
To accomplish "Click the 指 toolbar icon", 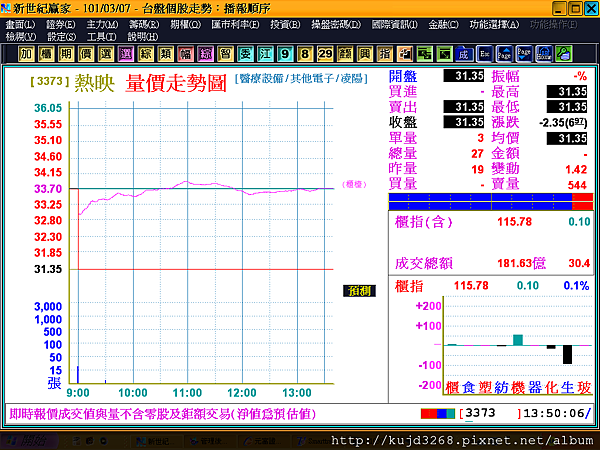I will (385, 54).
